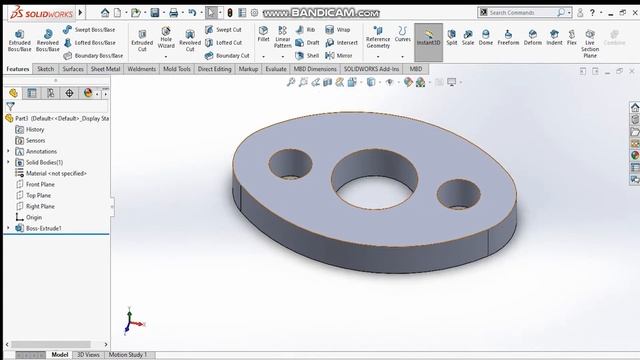Switch to the Sheet Metal tab
The height and width of the screenshot is (360, 640).
(x=105, y=69)
